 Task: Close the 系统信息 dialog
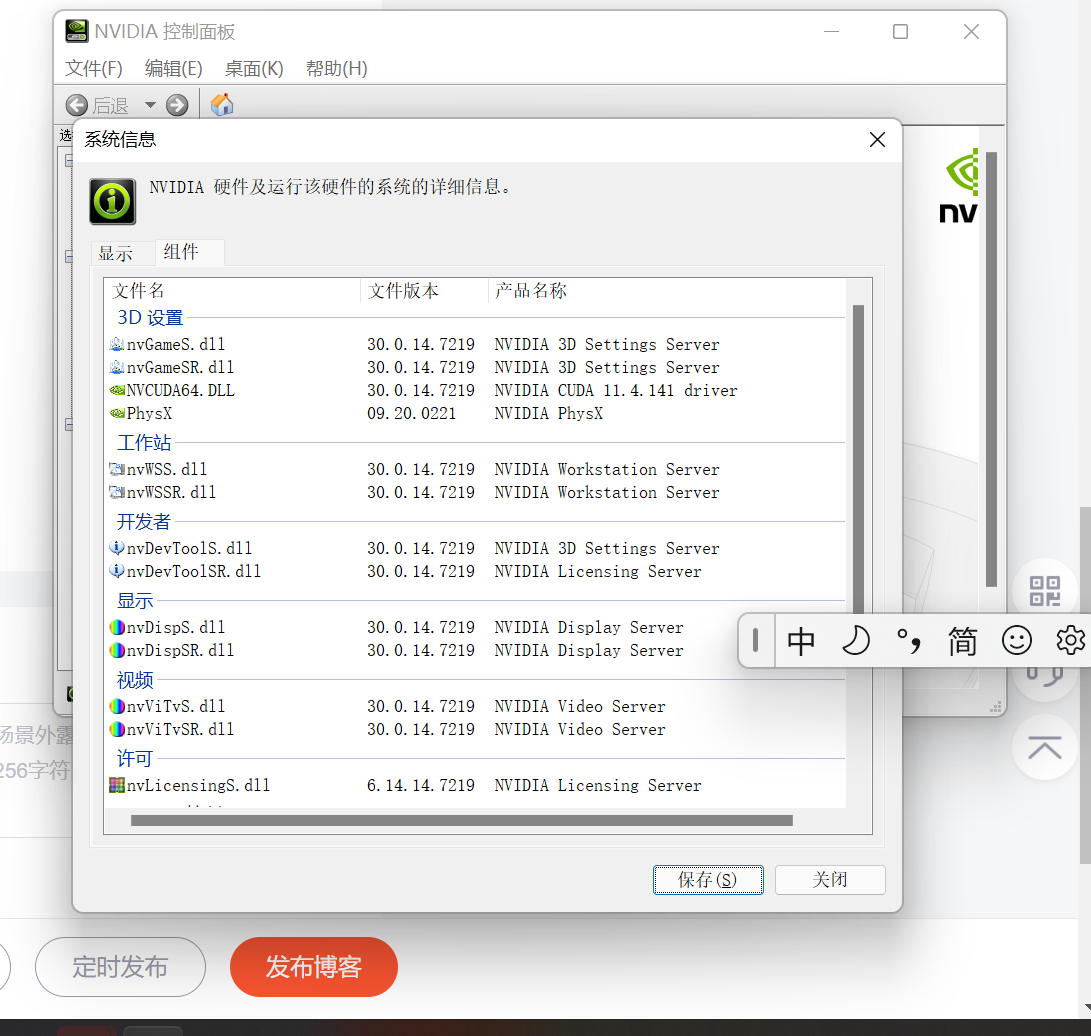tap(877, 140)
